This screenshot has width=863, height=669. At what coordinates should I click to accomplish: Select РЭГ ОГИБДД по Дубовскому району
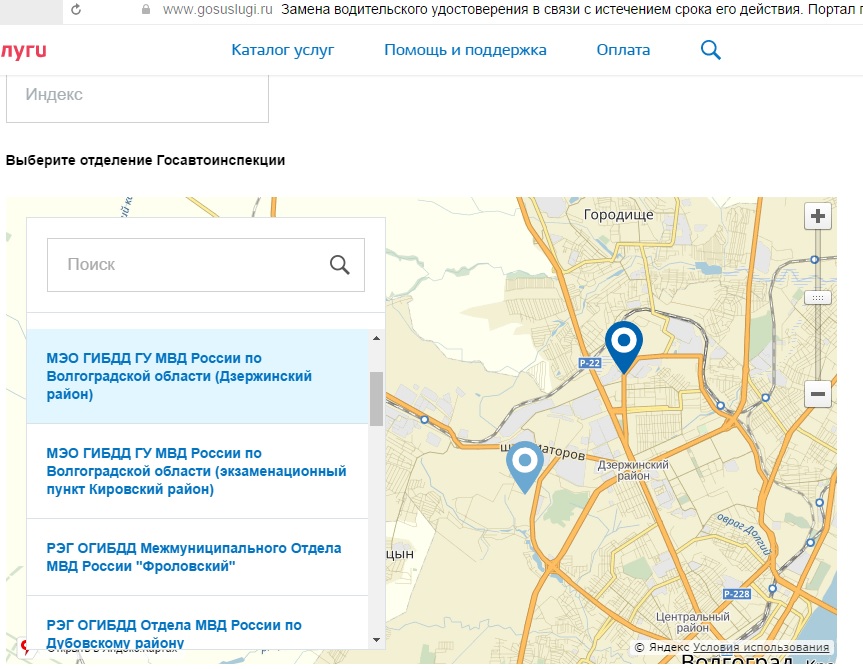coord(198,623)
